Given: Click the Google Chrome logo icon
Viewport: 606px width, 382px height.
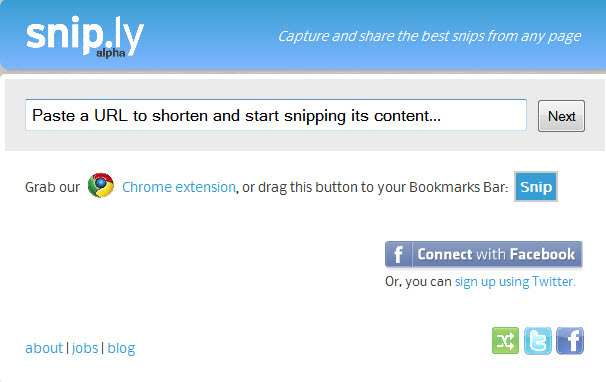Looking at the screenshot, I should tap(101, 185).
